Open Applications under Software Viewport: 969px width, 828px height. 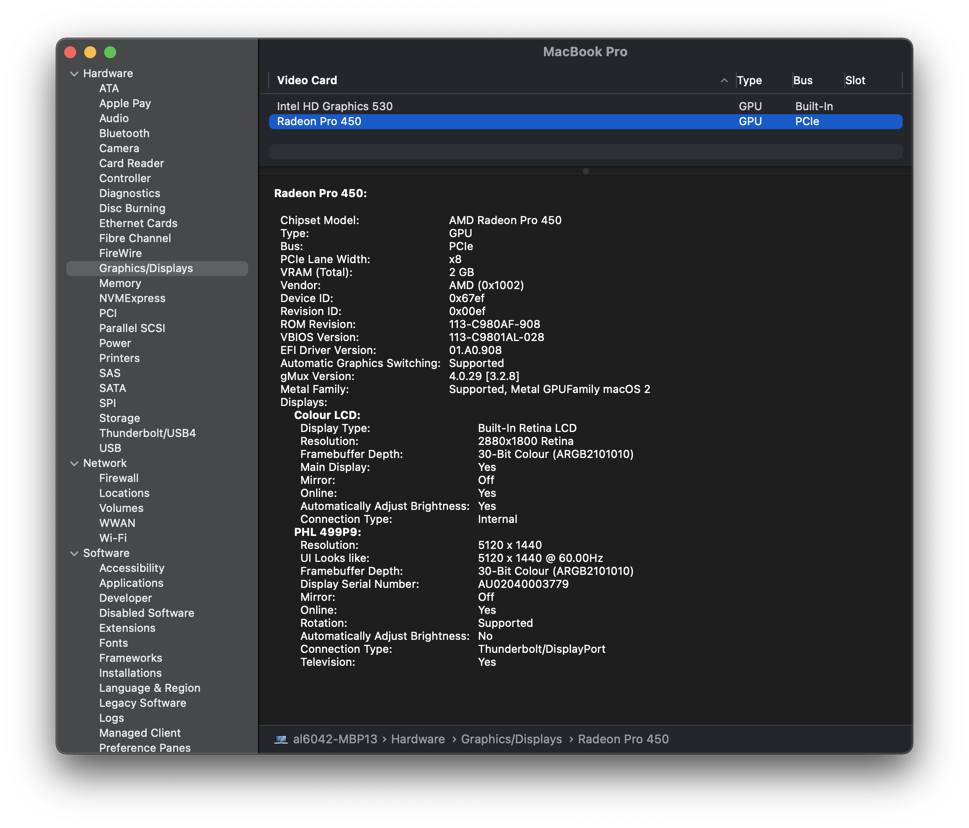[131, 583]
